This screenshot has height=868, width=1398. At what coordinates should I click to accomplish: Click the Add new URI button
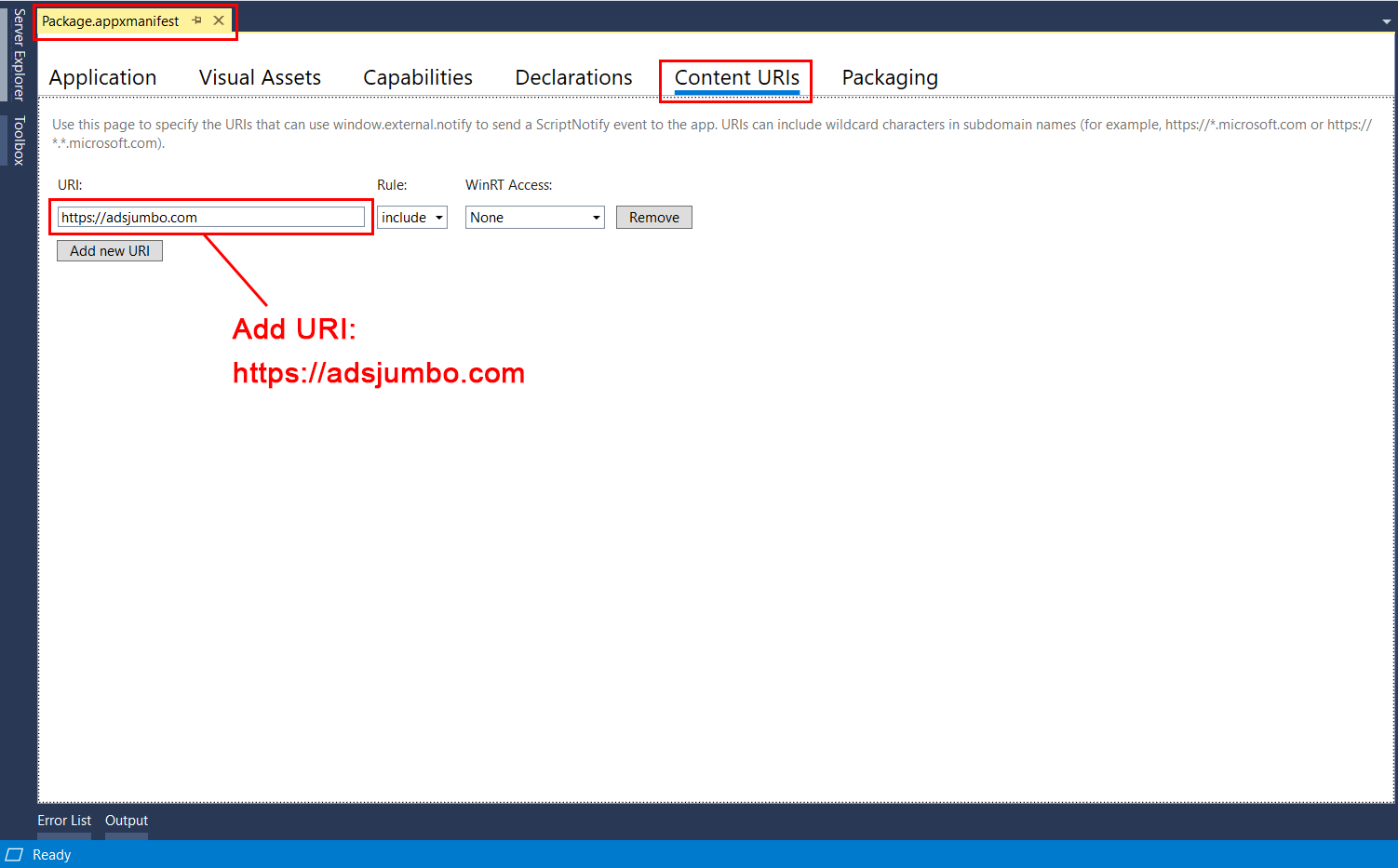(110, 251)
